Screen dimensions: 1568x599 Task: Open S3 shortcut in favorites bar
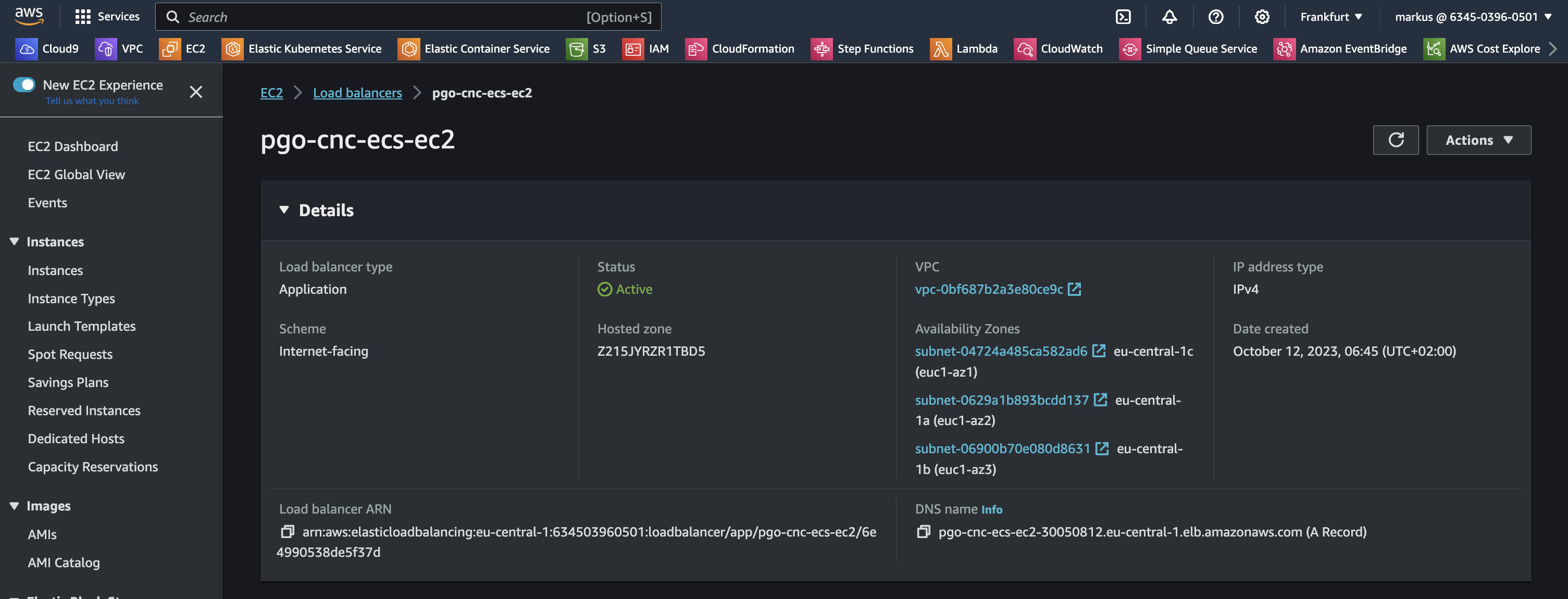586,48
